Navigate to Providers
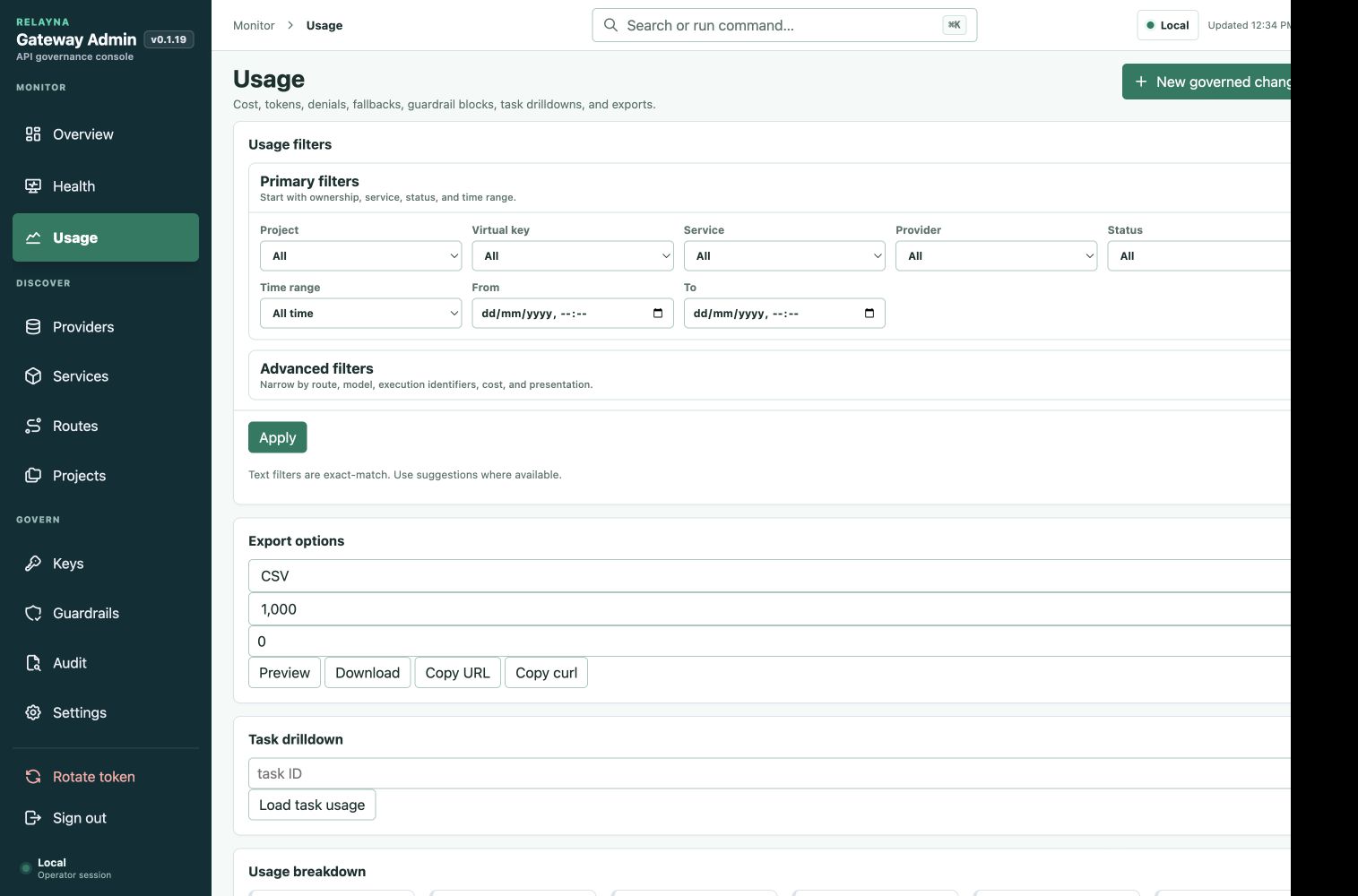 coord(106,327)
